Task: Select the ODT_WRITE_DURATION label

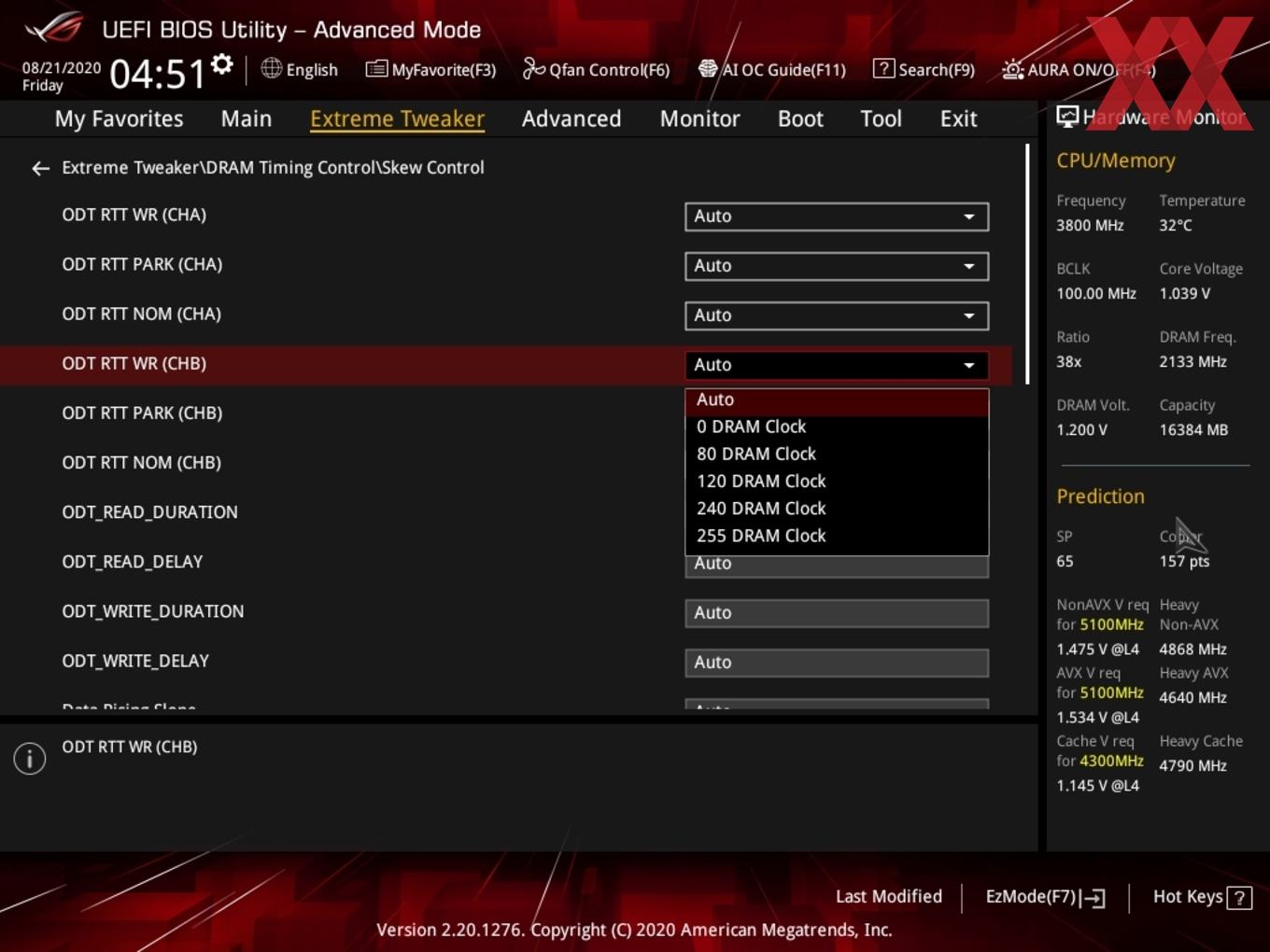Action: coord(153,611)
